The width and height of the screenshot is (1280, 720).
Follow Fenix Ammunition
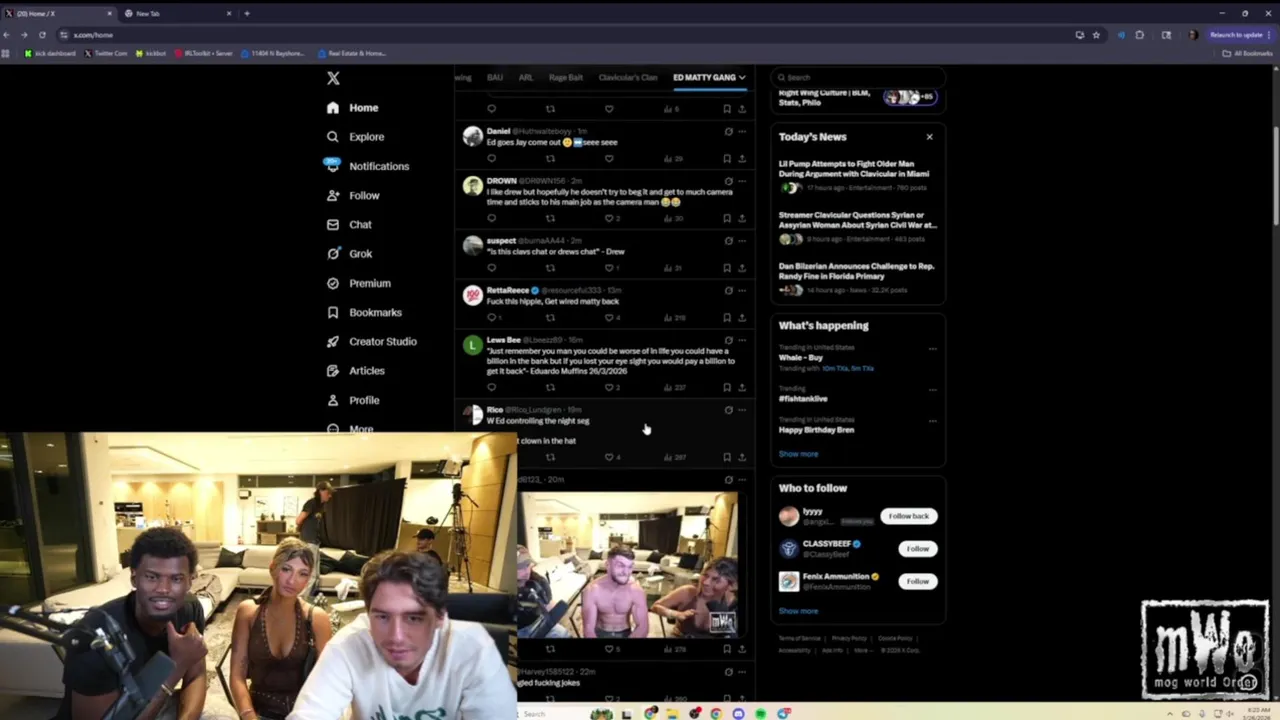tap(917, 581)
